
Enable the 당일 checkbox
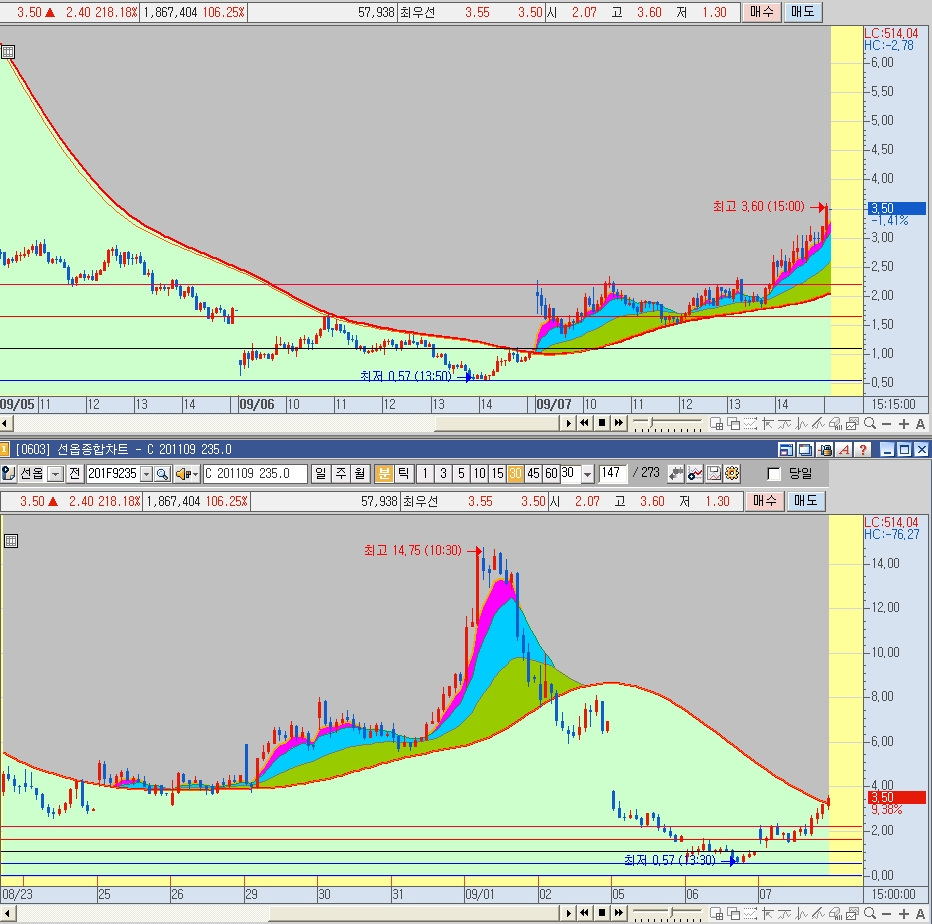point(773,474)
